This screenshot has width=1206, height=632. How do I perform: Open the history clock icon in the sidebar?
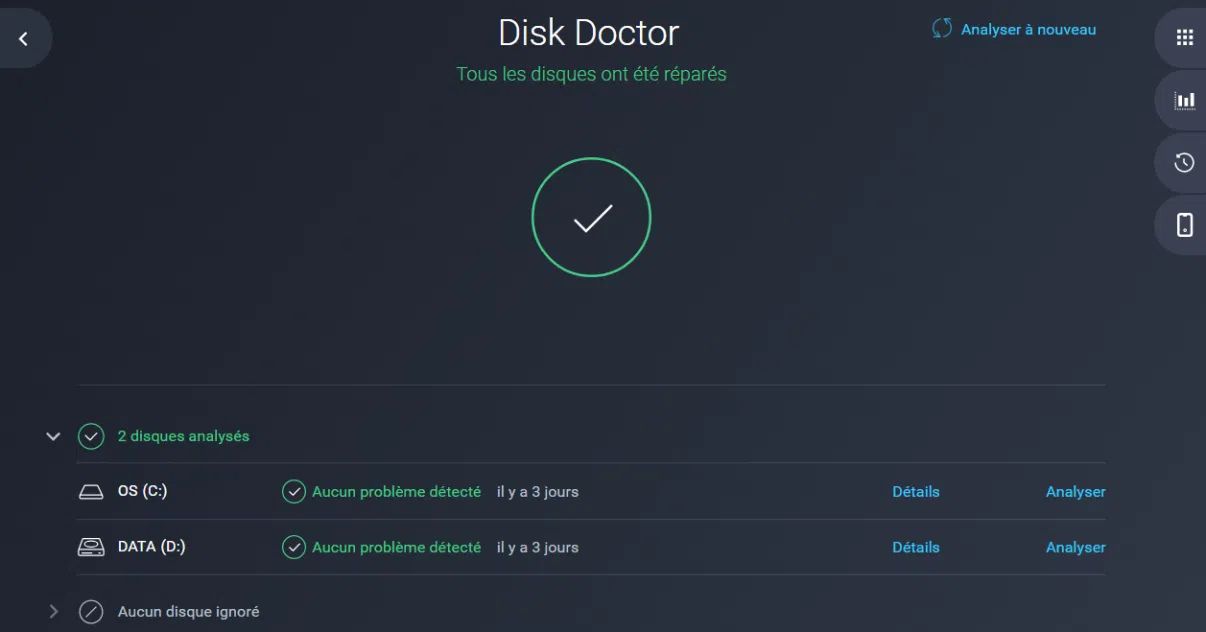pos(1184,162)
